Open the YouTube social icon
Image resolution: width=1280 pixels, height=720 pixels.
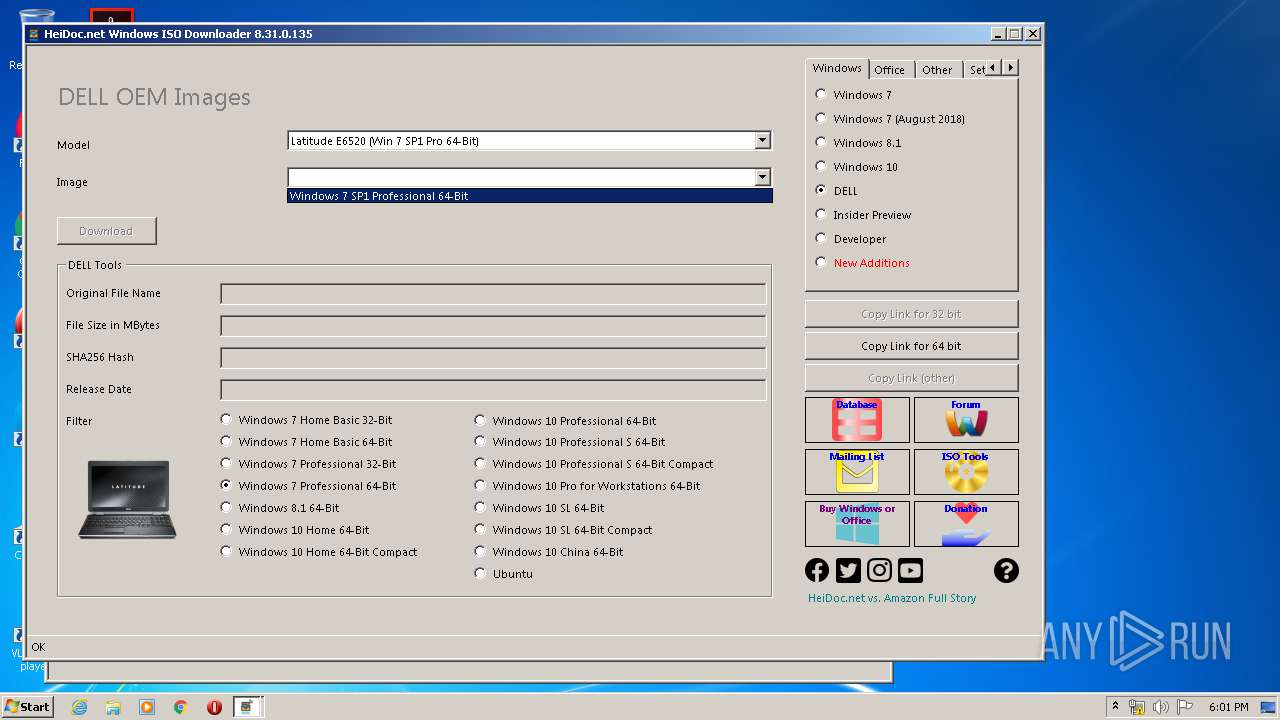click(x=910, y=570)
